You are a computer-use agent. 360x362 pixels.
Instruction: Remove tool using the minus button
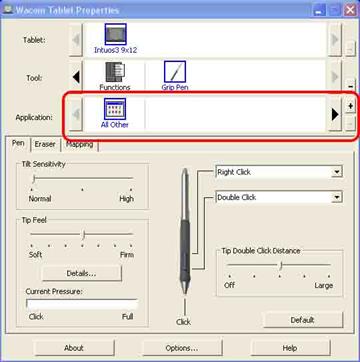pos(350,85)
